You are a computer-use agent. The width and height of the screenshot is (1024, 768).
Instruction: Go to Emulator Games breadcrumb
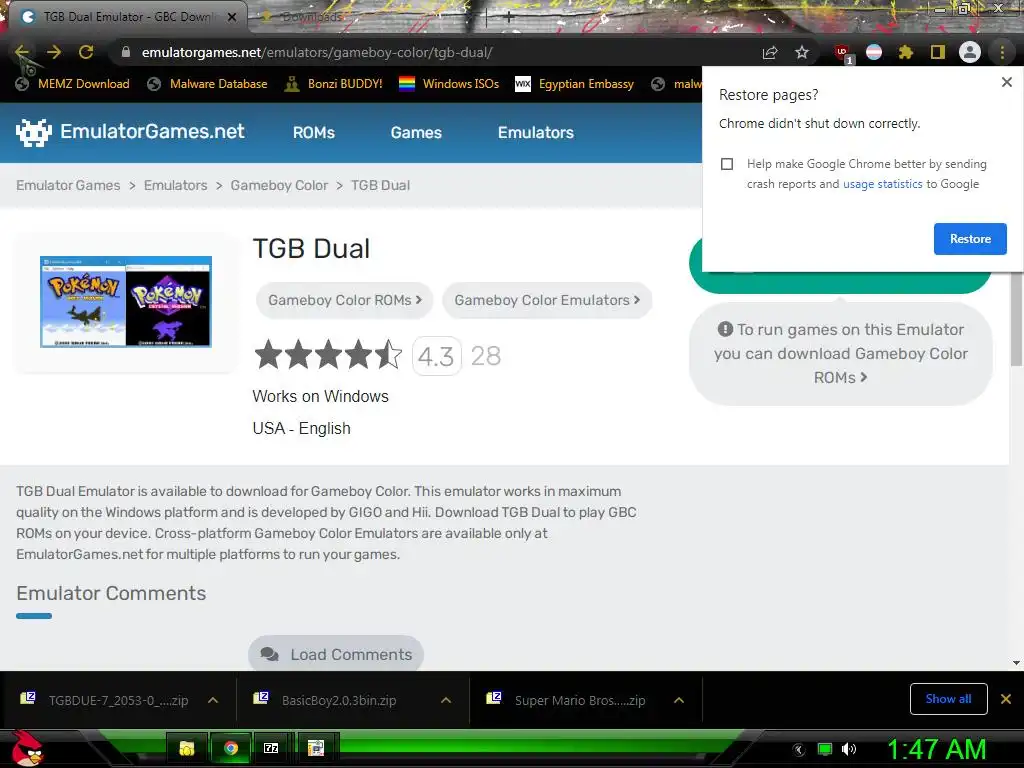(68, 185)
